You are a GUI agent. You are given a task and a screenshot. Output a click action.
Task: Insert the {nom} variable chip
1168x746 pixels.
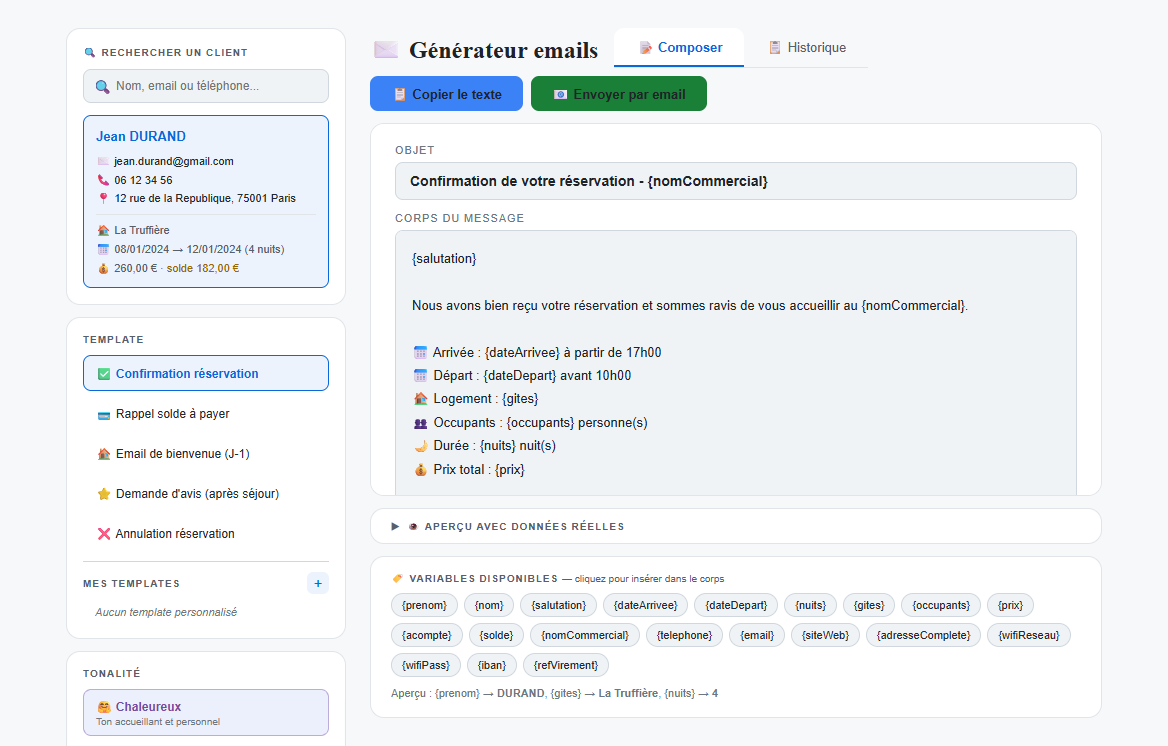[x=489, y=605]
